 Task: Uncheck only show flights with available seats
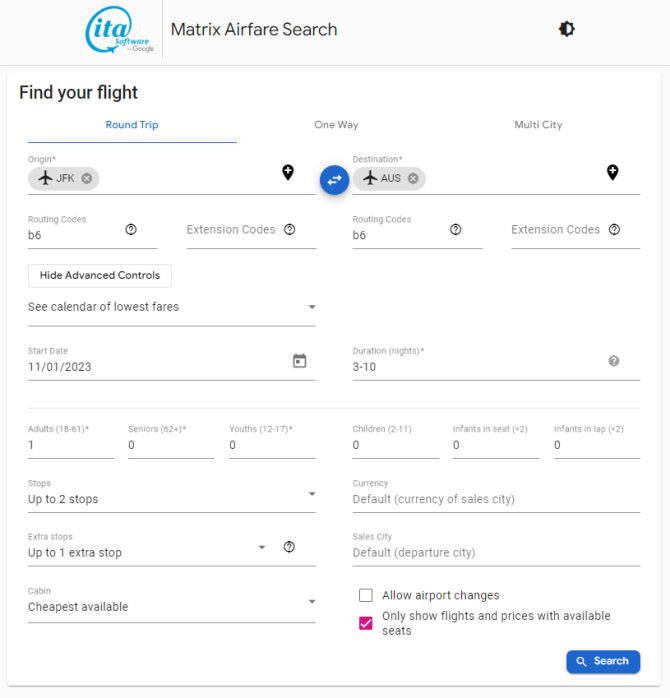pos(365,623)
